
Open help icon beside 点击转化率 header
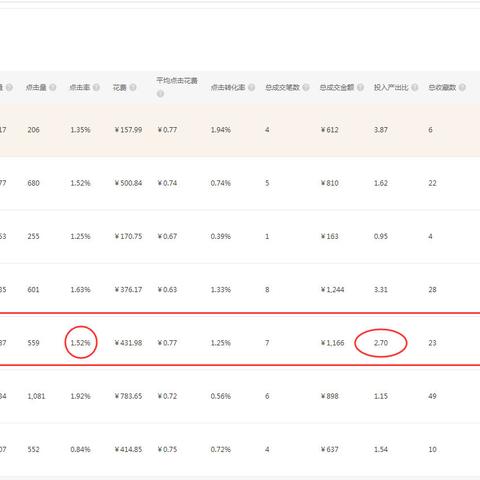(252, 87)
